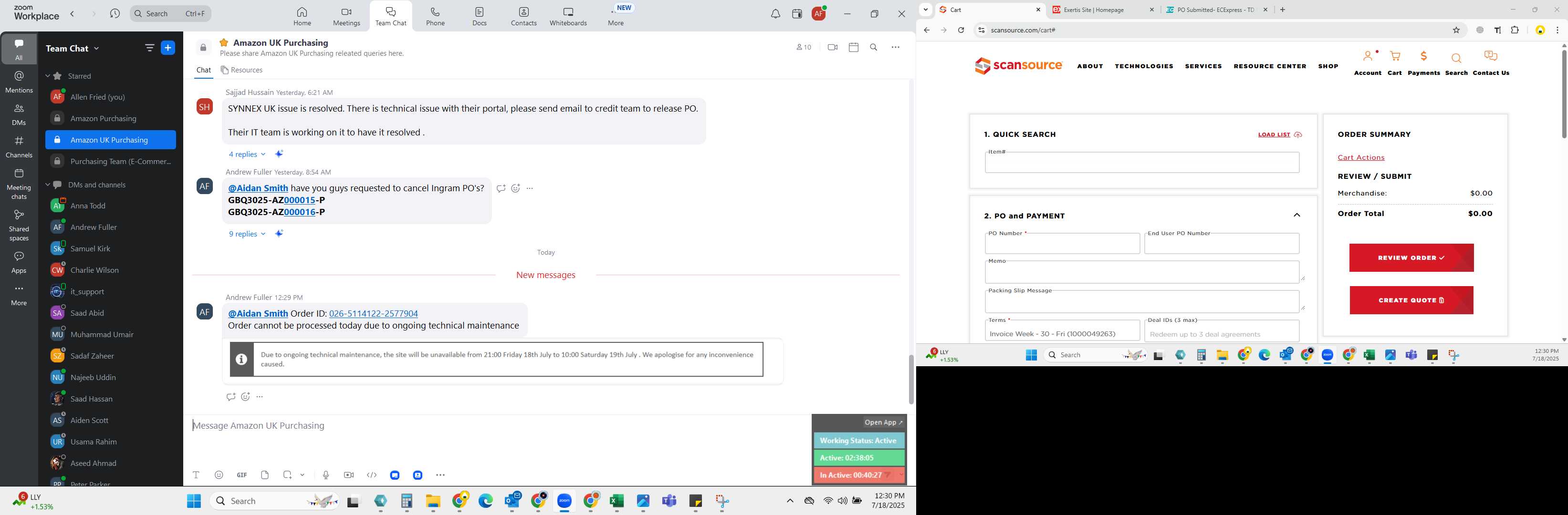Open the order link 026-5114122-2577904
Viewport: 1568px width, 515px height.
[x=373, y=314]
